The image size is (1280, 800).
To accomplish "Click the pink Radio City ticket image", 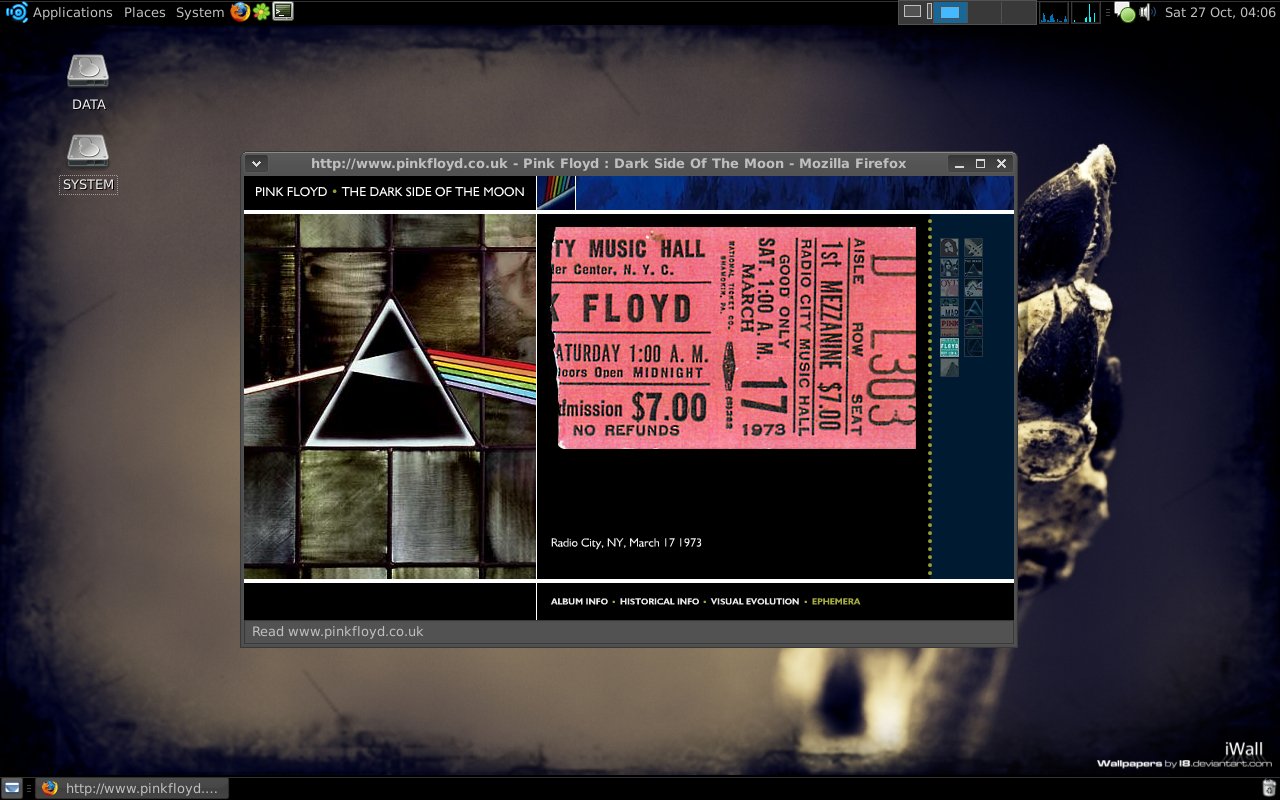I will (x=734, y=338).
